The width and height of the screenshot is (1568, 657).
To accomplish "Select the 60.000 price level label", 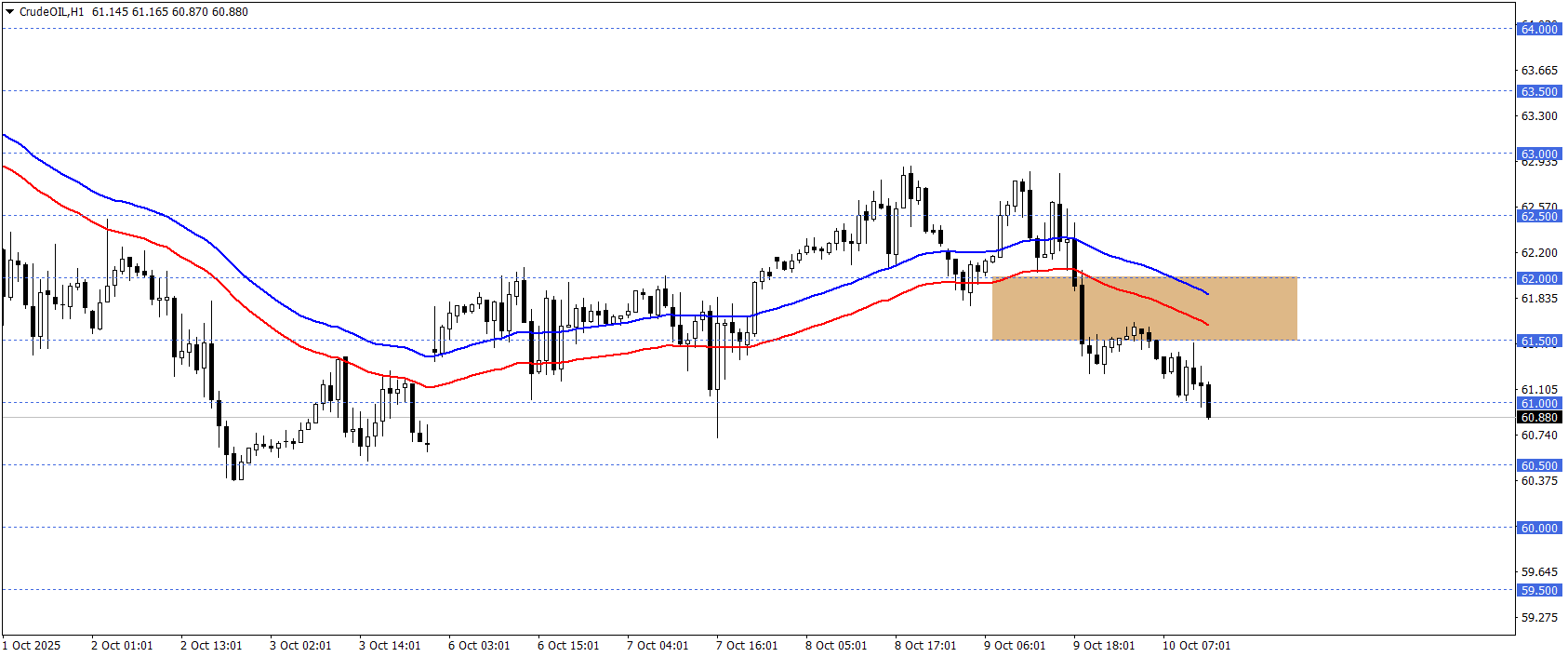I will (x=1539, y=528).
